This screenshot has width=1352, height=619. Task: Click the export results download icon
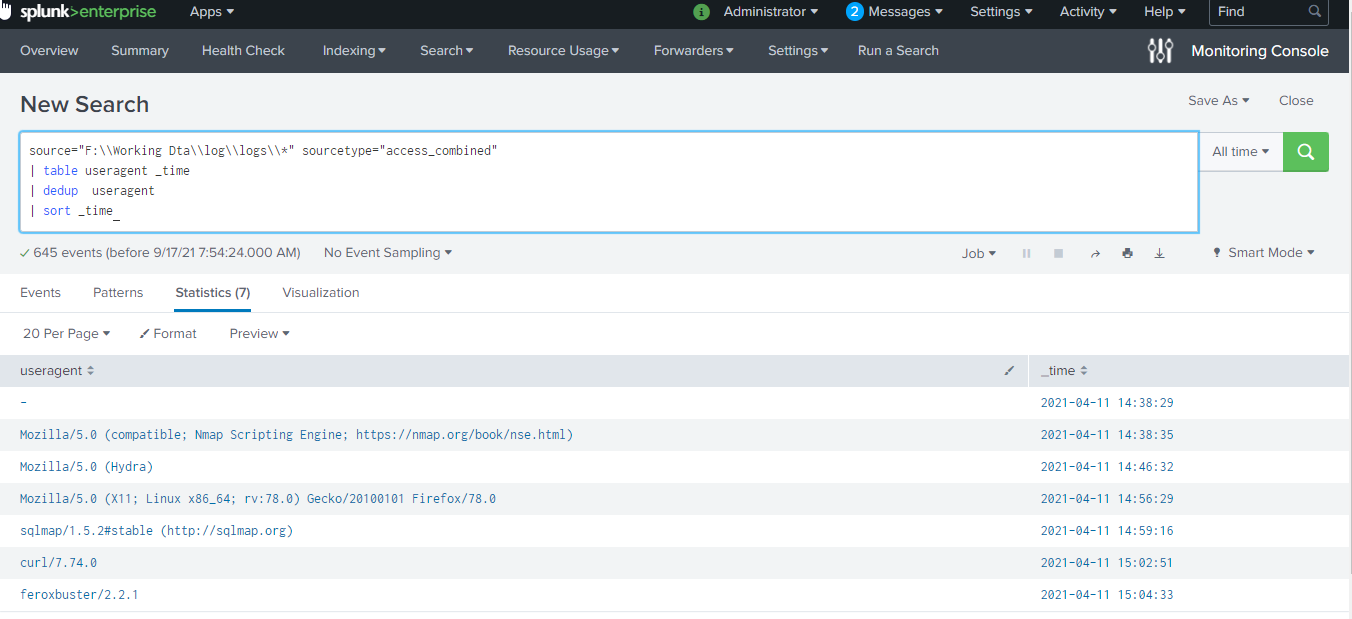pos(1159,253)
